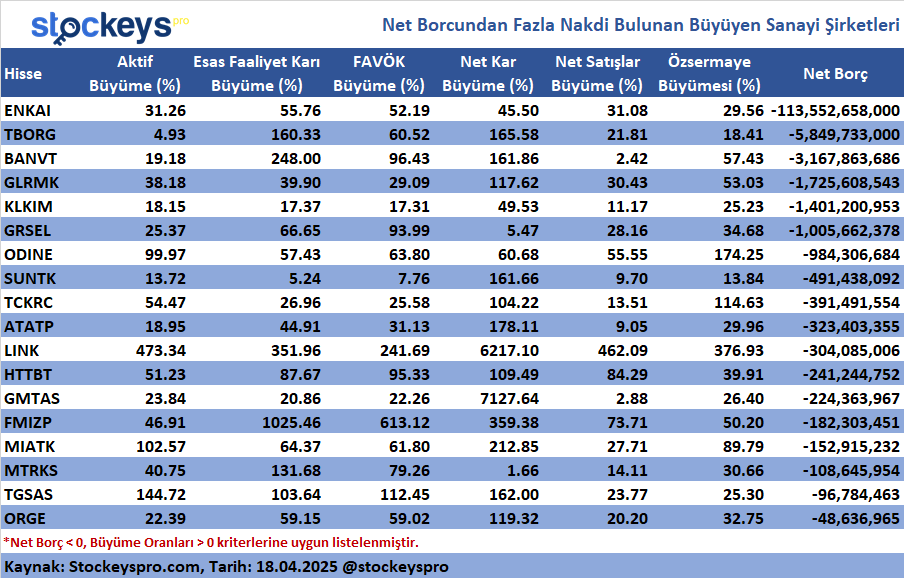Click ATATP net profit growth 178.11

(514, 327)
